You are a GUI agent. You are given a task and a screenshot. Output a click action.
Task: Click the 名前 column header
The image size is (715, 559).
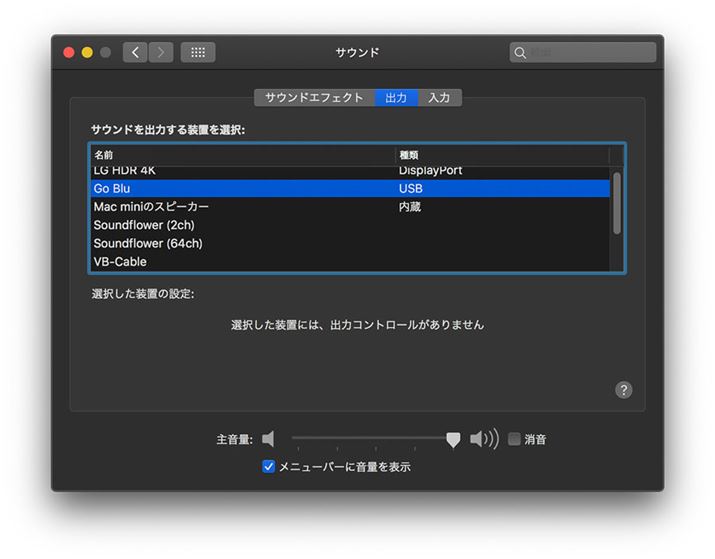point(243,155)
